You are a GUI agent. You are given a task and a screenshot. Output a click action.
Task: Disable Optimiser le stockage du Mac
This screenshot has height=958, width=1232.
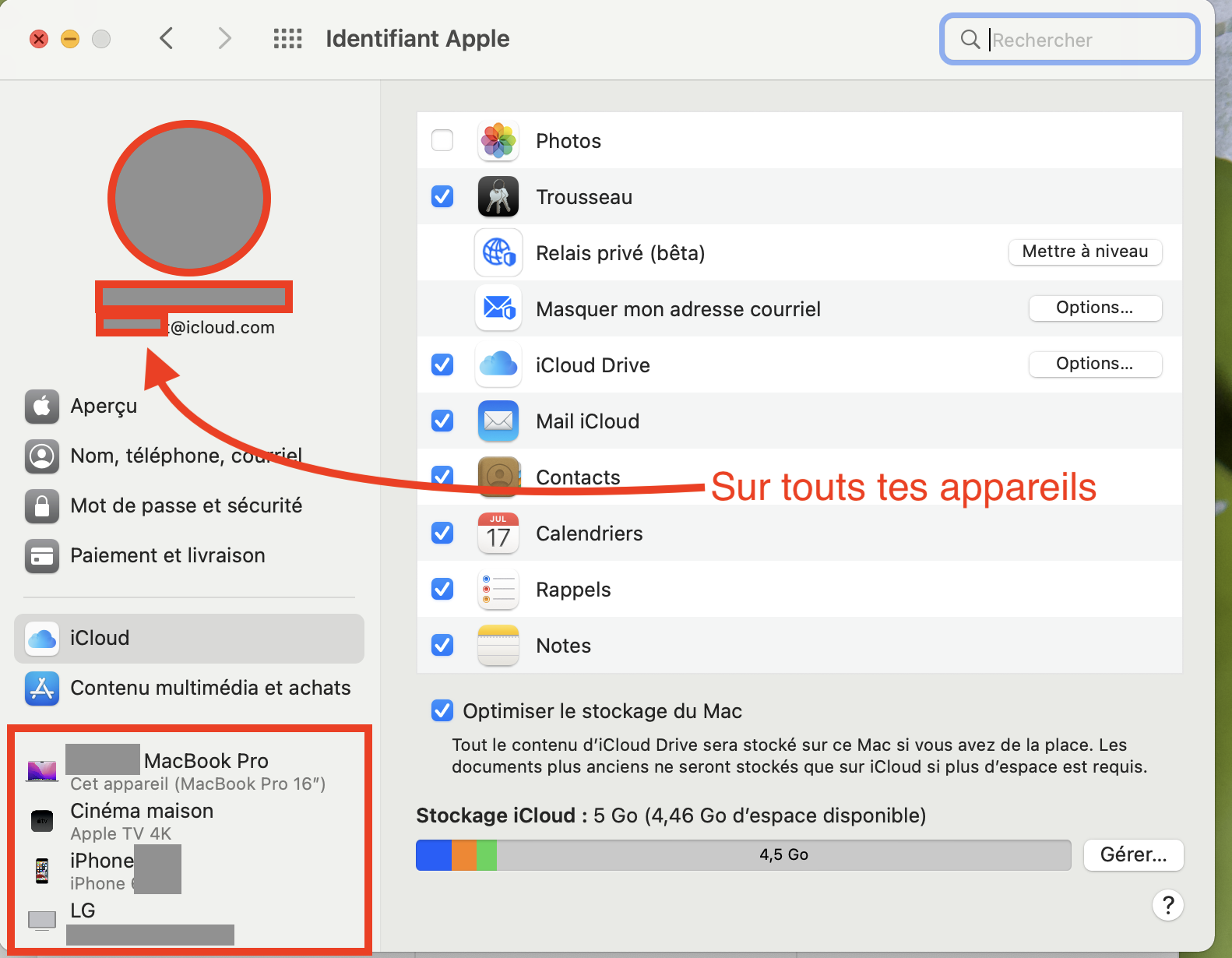[442, 710]
